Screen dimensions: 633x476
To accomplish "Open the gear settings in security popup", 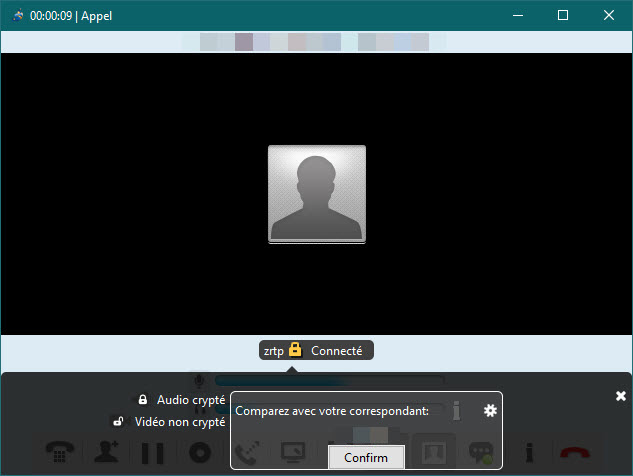I will [x=490, y=411].
